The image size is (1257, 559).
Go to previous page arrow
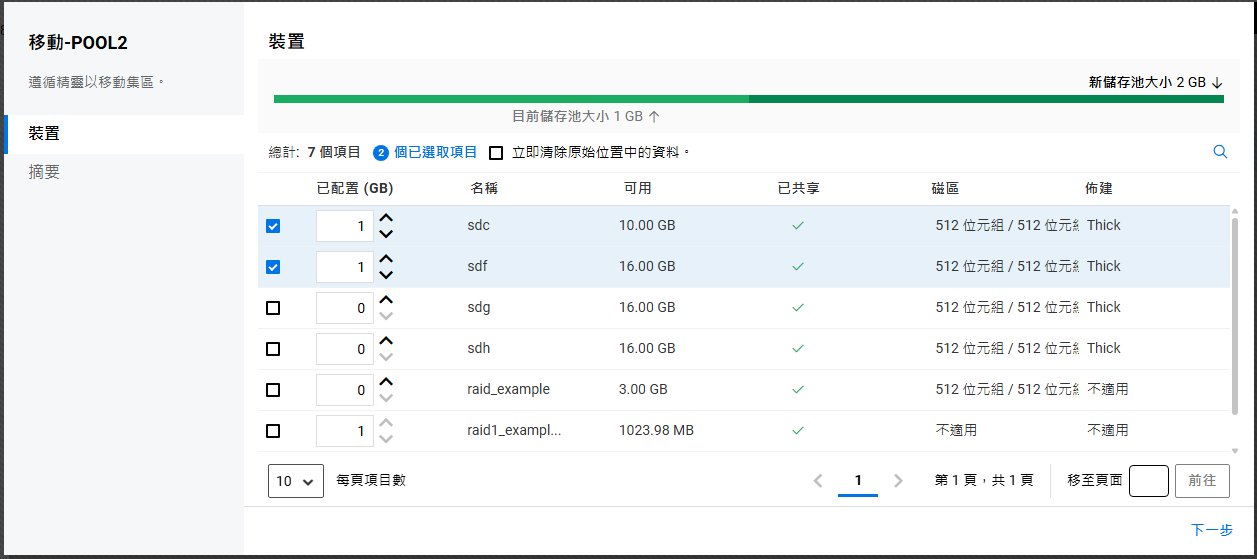pos(818,481)
